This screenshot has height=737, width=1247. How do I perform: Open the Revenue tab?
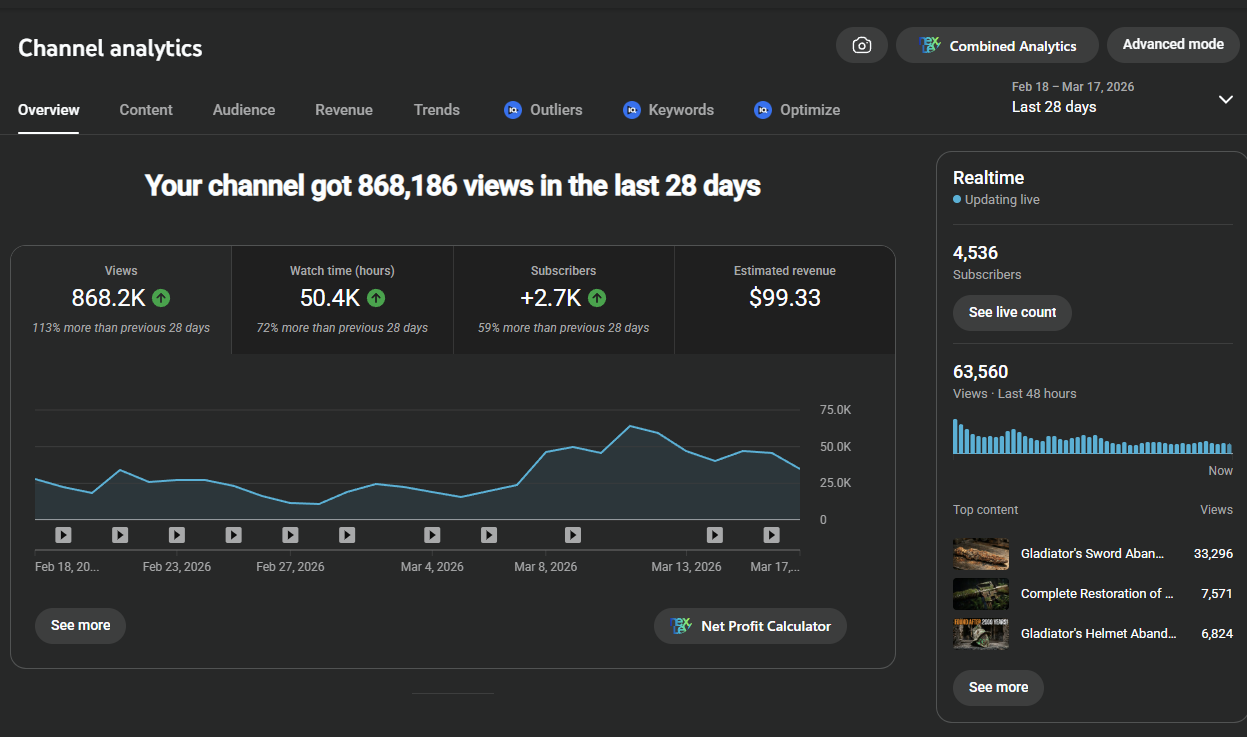pos(344,110)
